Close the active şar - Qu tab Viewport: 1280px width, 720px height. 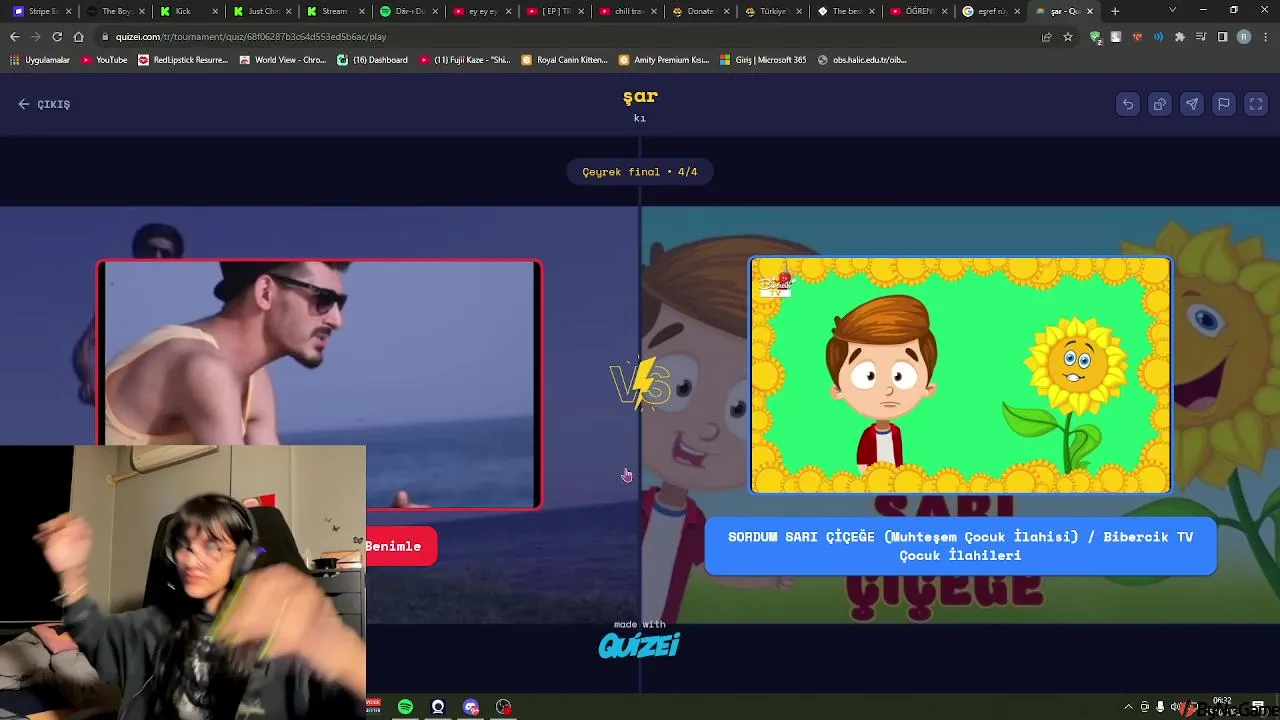click(1090, 11)
